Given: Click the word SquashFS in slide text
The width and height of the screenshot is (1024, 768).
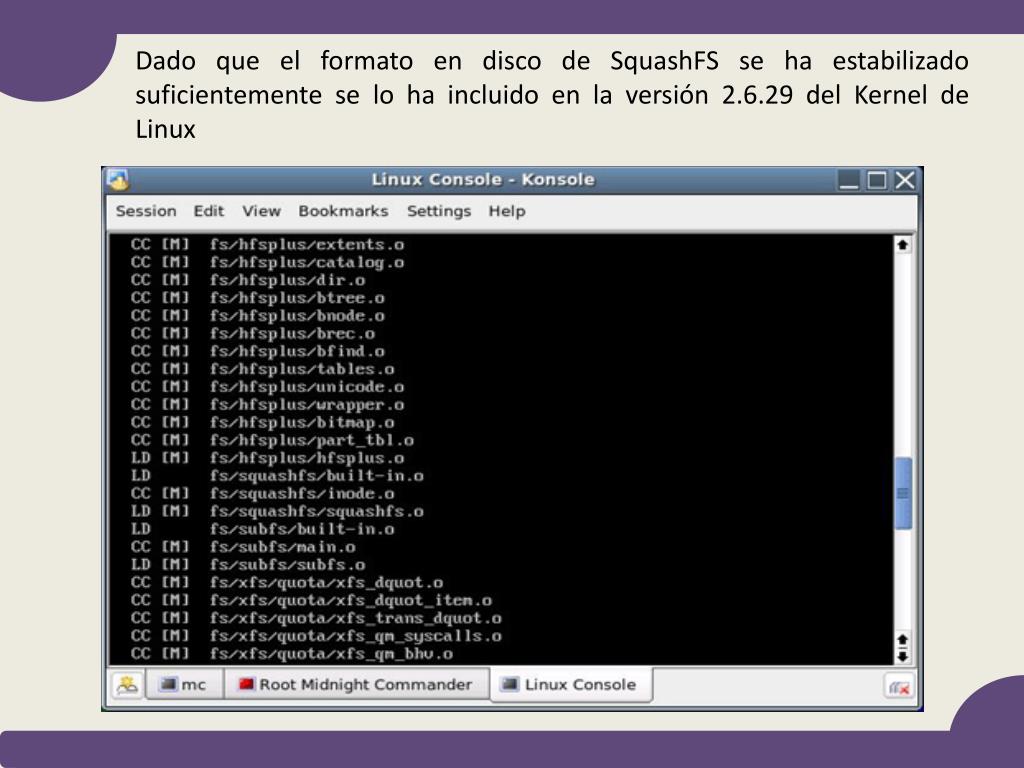Looking at the screenshot, I should (664, 61).
